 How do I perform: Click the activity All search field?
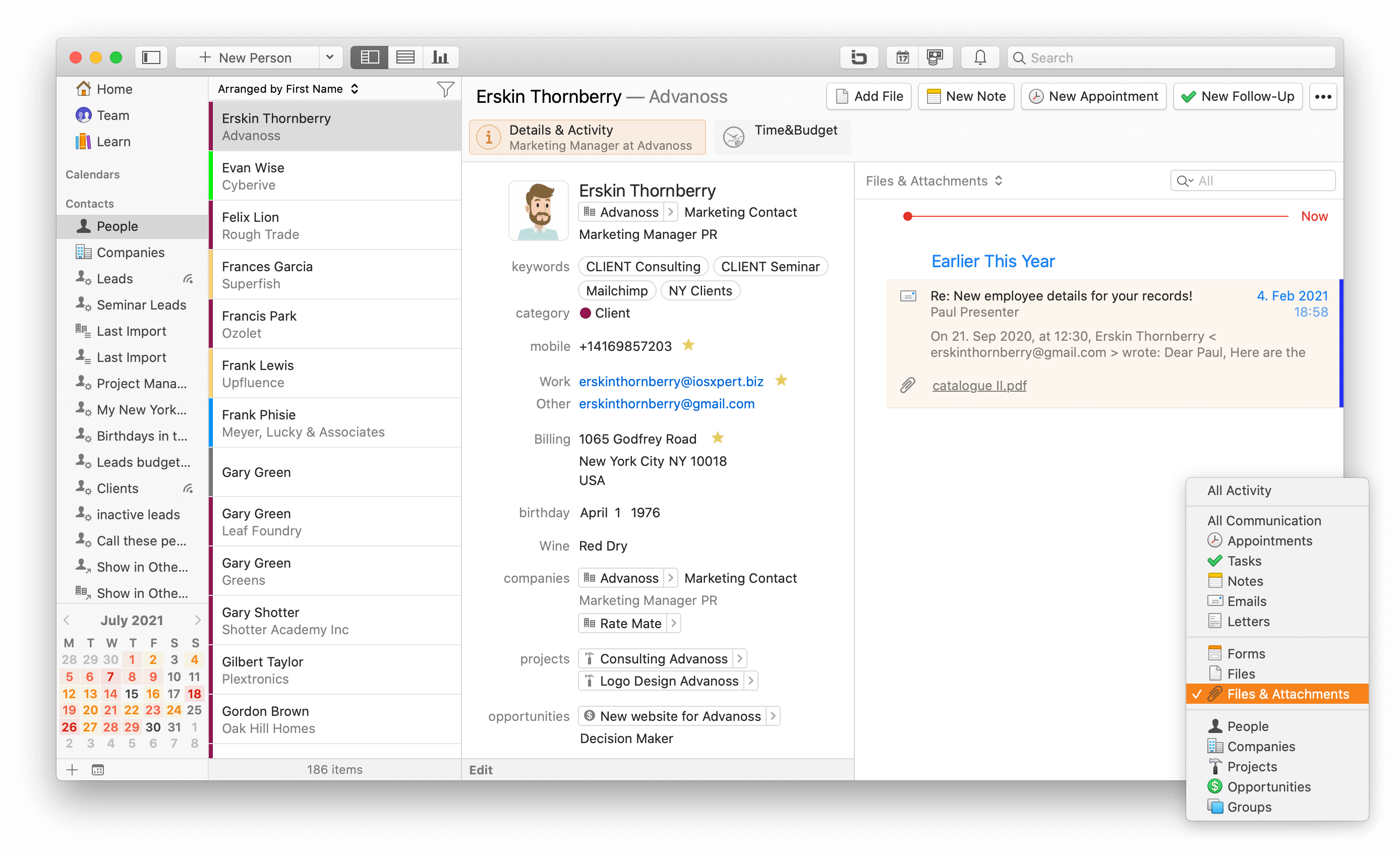[1253, 180]
